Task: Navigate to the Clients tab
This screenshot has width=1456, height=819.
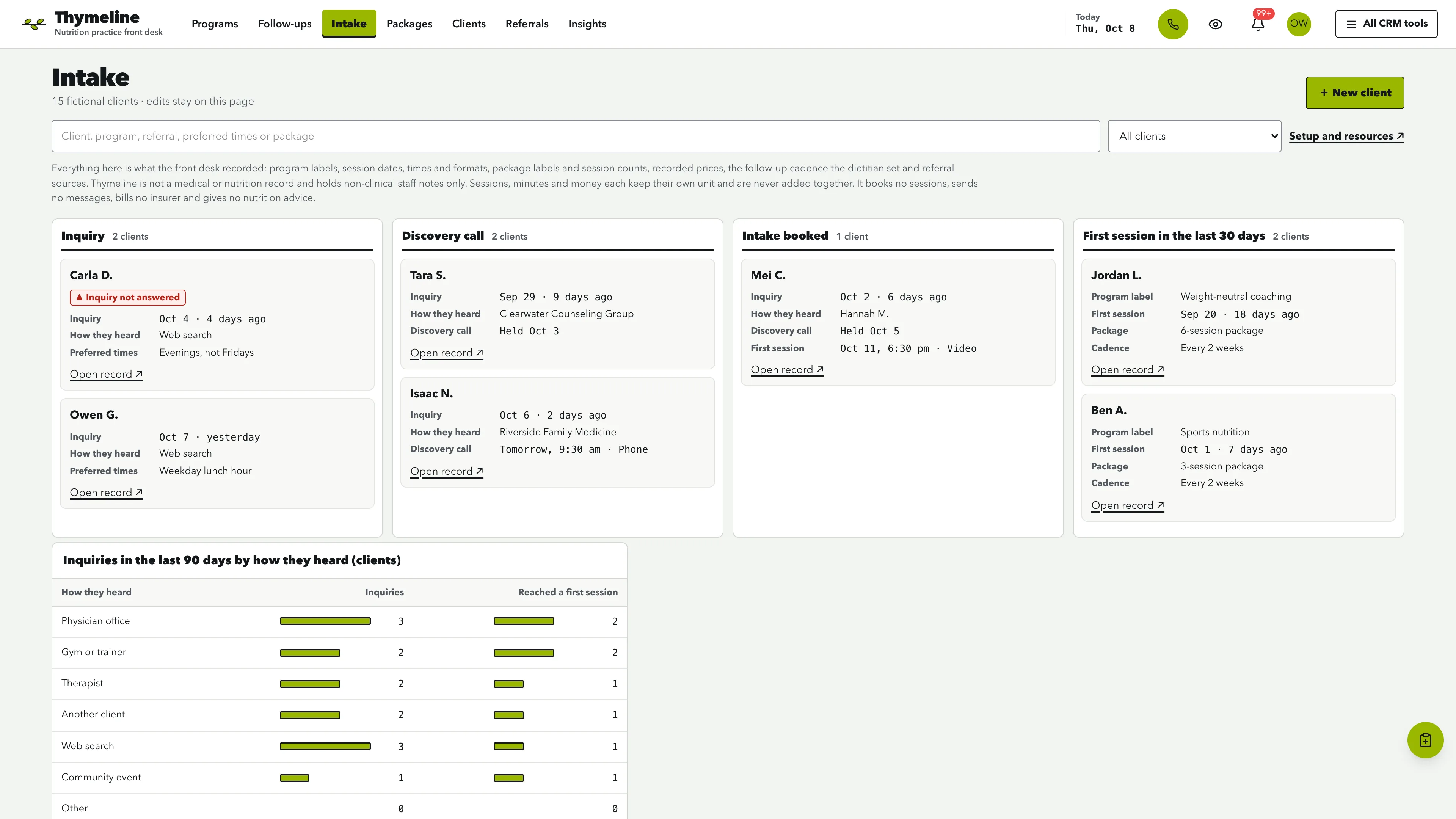Action: tap(469, 24)
